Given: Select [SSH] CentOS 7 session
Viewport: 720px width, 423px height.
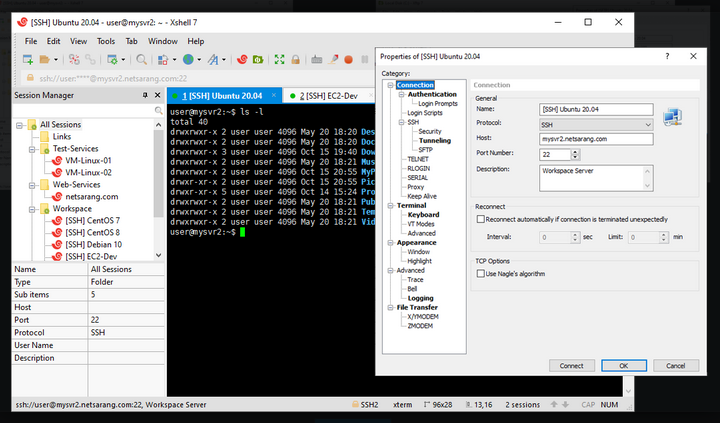Looking at the screenshot, I should tap(92, 220).
